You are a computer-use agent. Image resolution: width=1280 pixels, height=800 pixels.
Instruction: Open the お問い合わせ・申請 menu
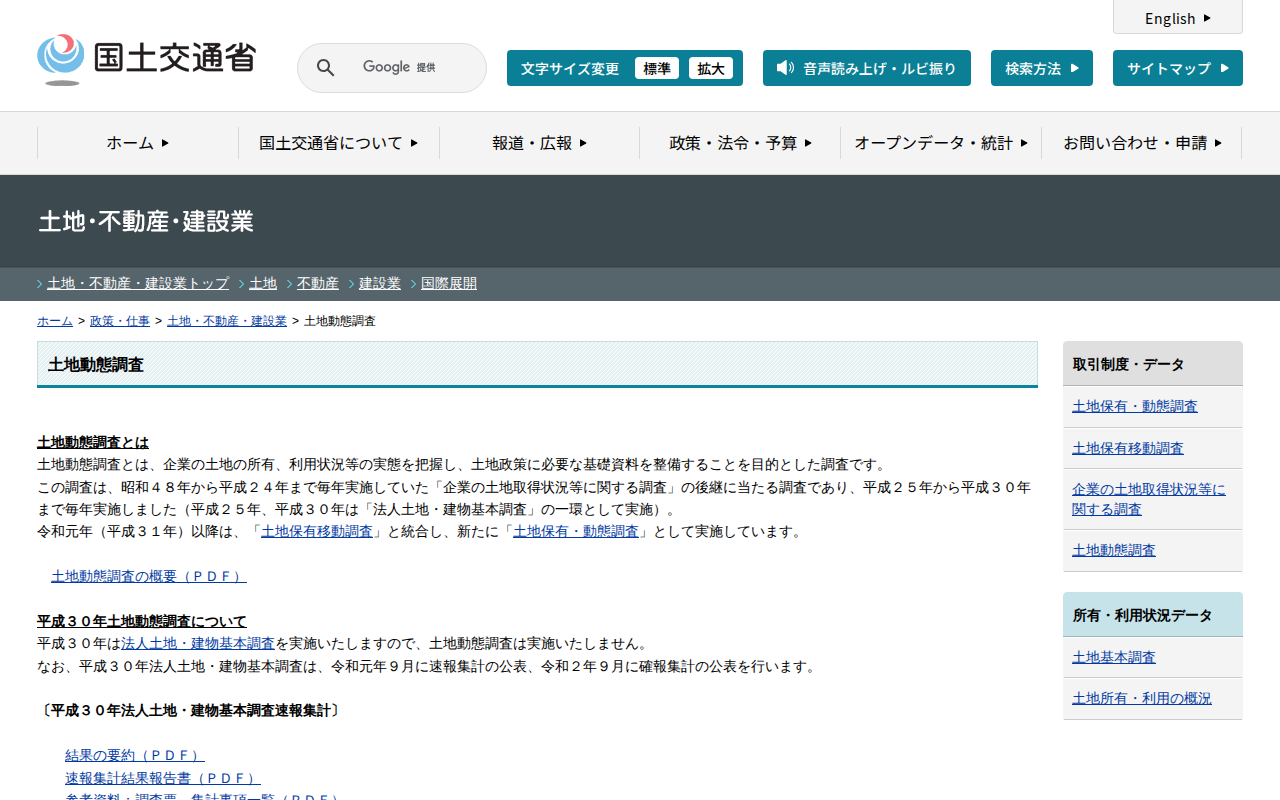click(x=1142, y=143)
